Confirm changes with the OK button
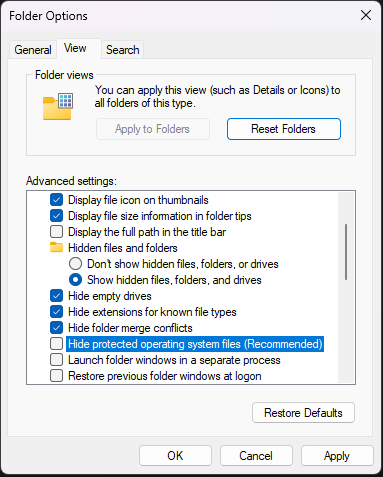This screenshot has width=383, height=477. (175, 456)
